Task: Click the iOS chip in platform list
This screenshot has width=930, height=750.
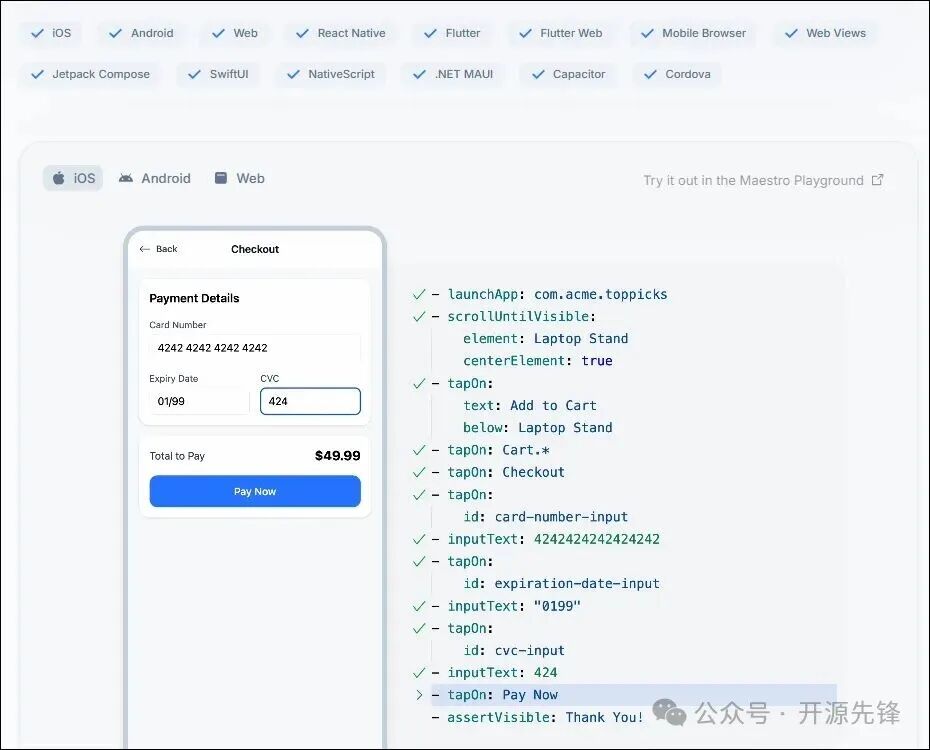Action: pos(51,33)
